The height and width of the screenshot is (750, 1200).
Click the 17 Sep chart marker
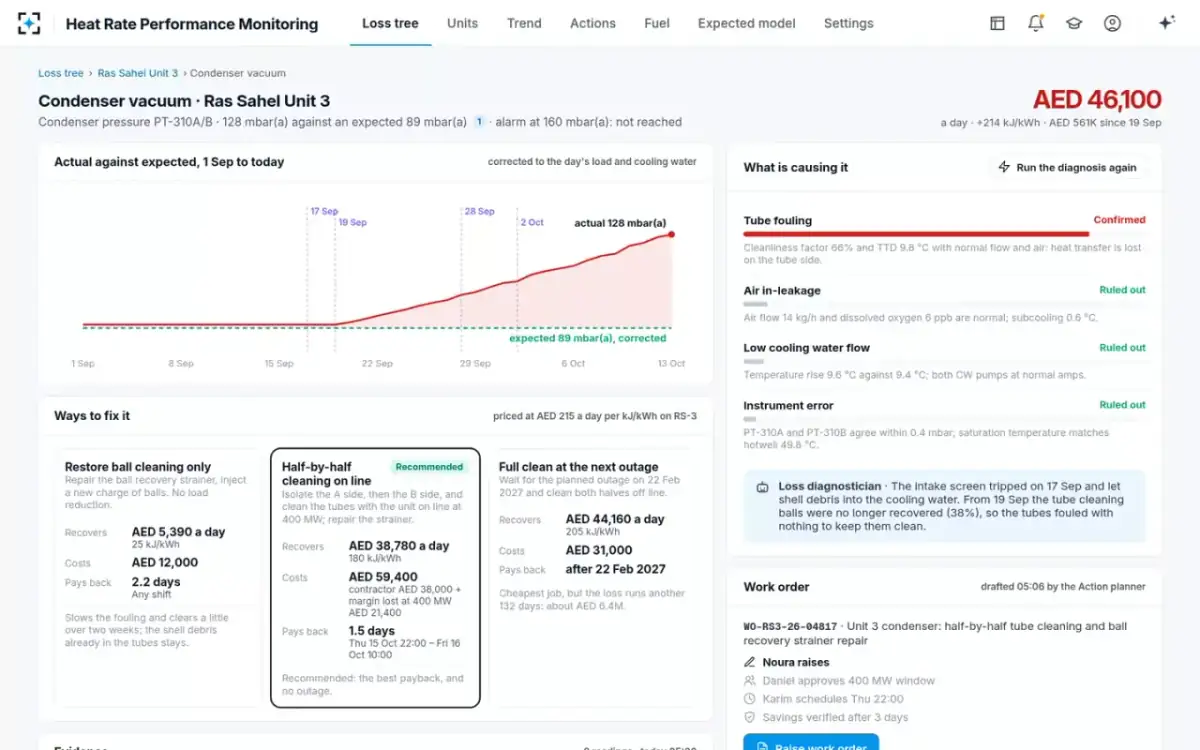point(323,211)
